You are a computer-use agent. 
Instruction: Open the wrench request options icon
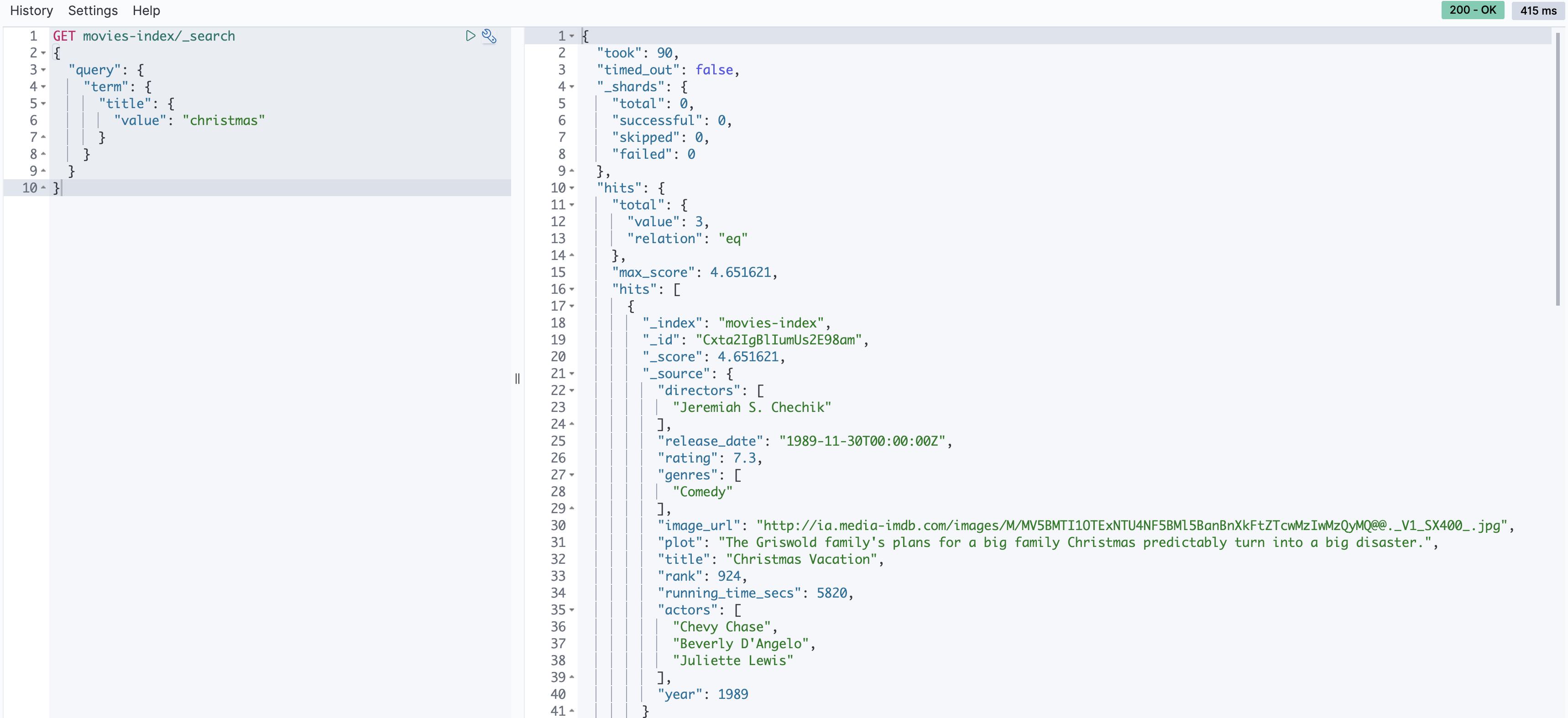tap(489, 36)
